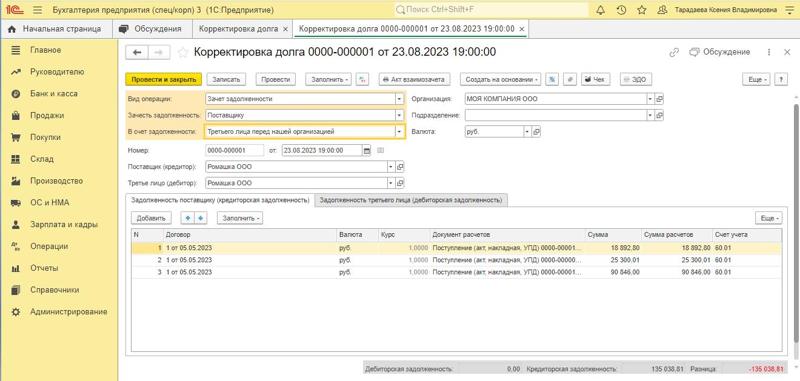Open the user profile icon
This screenshot has width=800, height=381.
coord(662,10)
